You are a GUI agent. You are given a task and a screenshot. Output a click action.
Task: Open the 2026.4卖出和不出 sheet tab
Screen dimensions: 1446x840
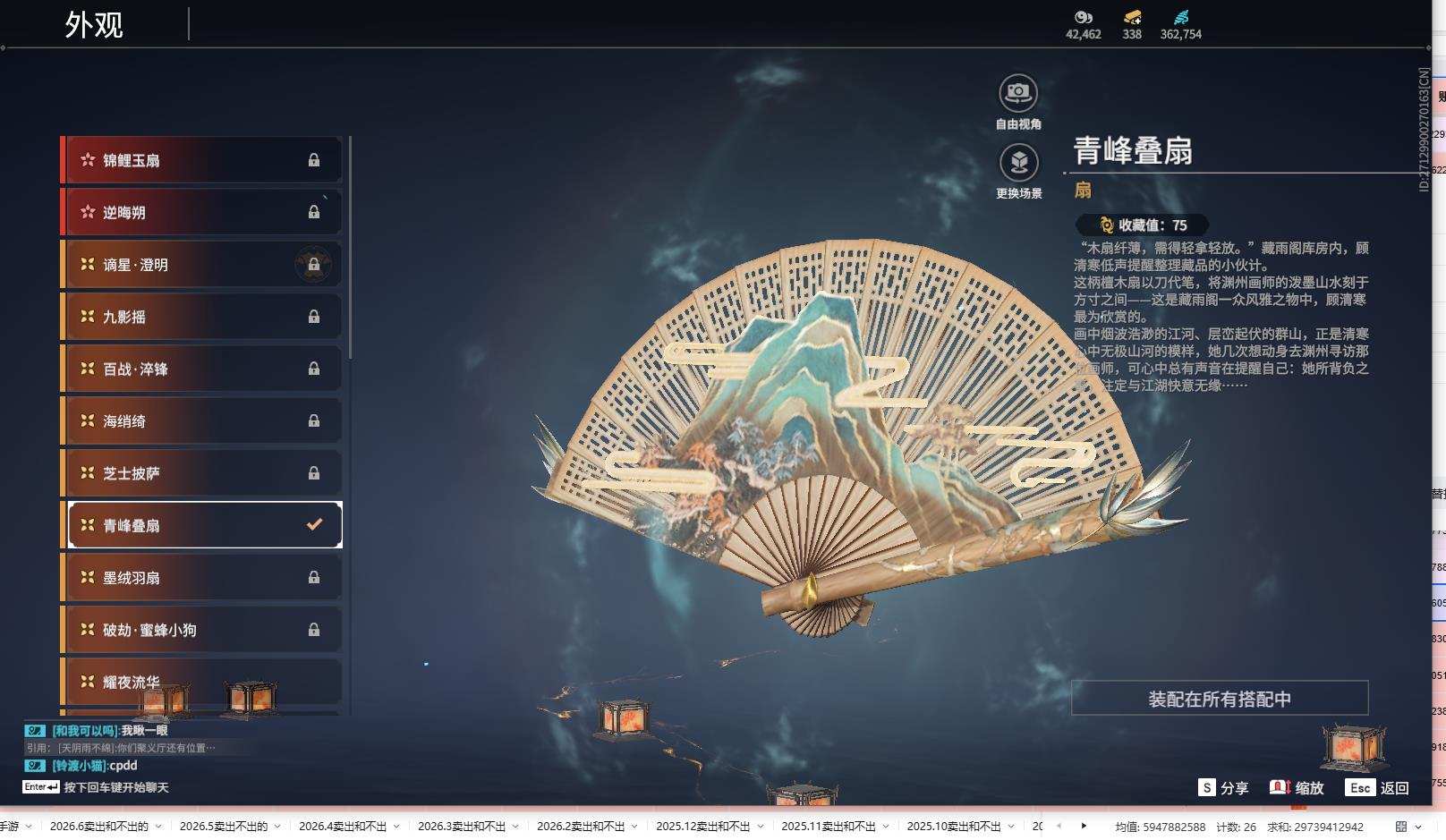tap(343, 827)
